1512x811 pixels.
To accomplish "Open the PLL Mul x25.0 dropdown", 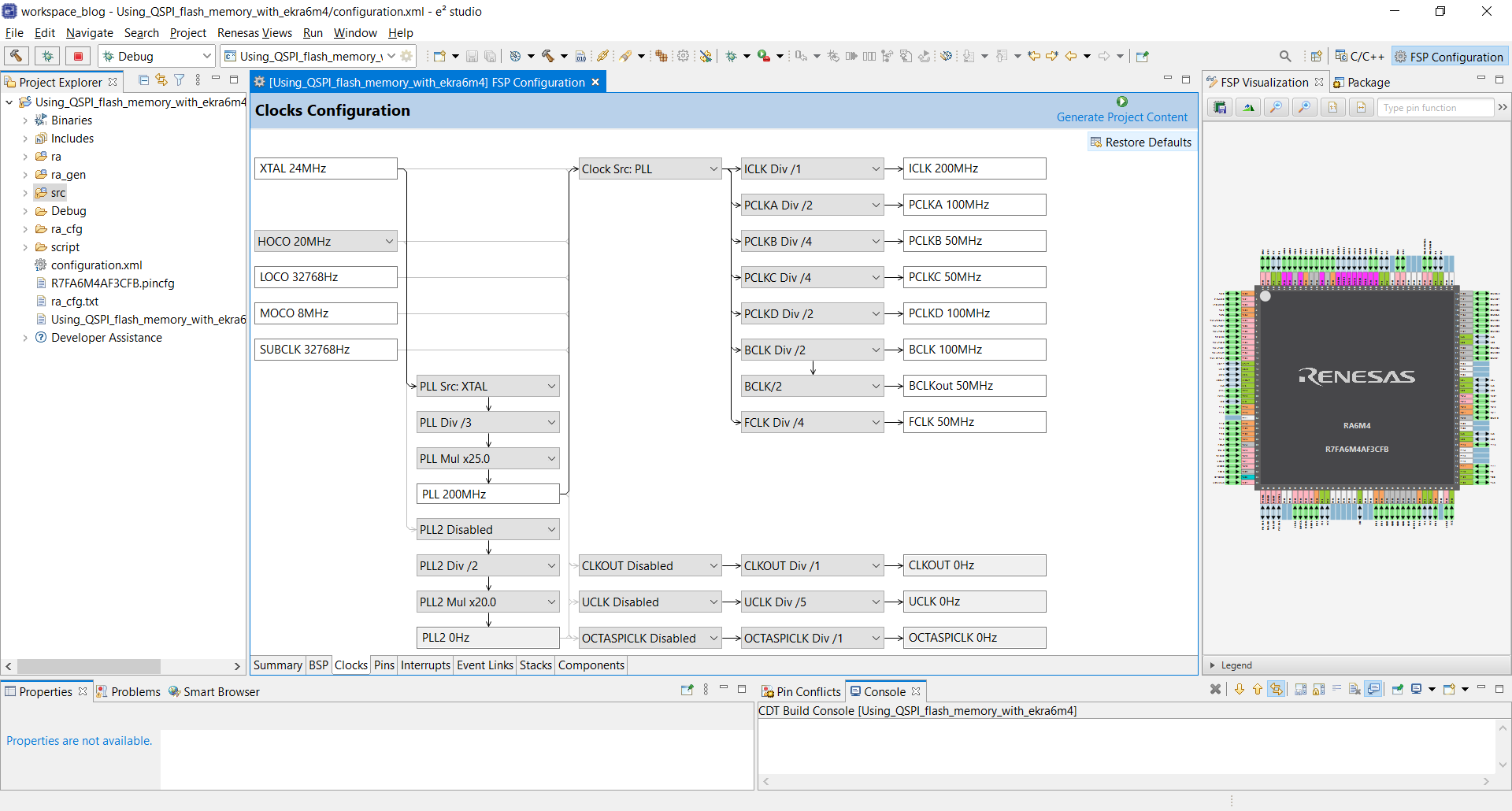I will [x=487, y=458].
